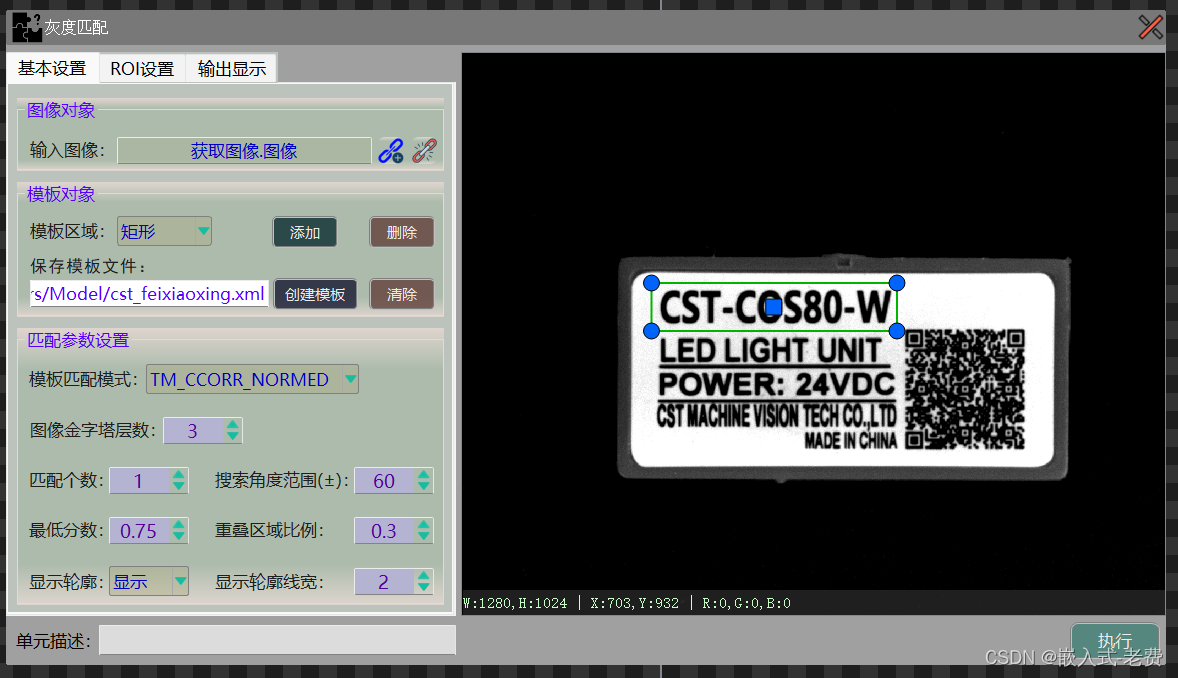
Task: Click the puzzle help icon in title bar
Action: pos(27,27)
